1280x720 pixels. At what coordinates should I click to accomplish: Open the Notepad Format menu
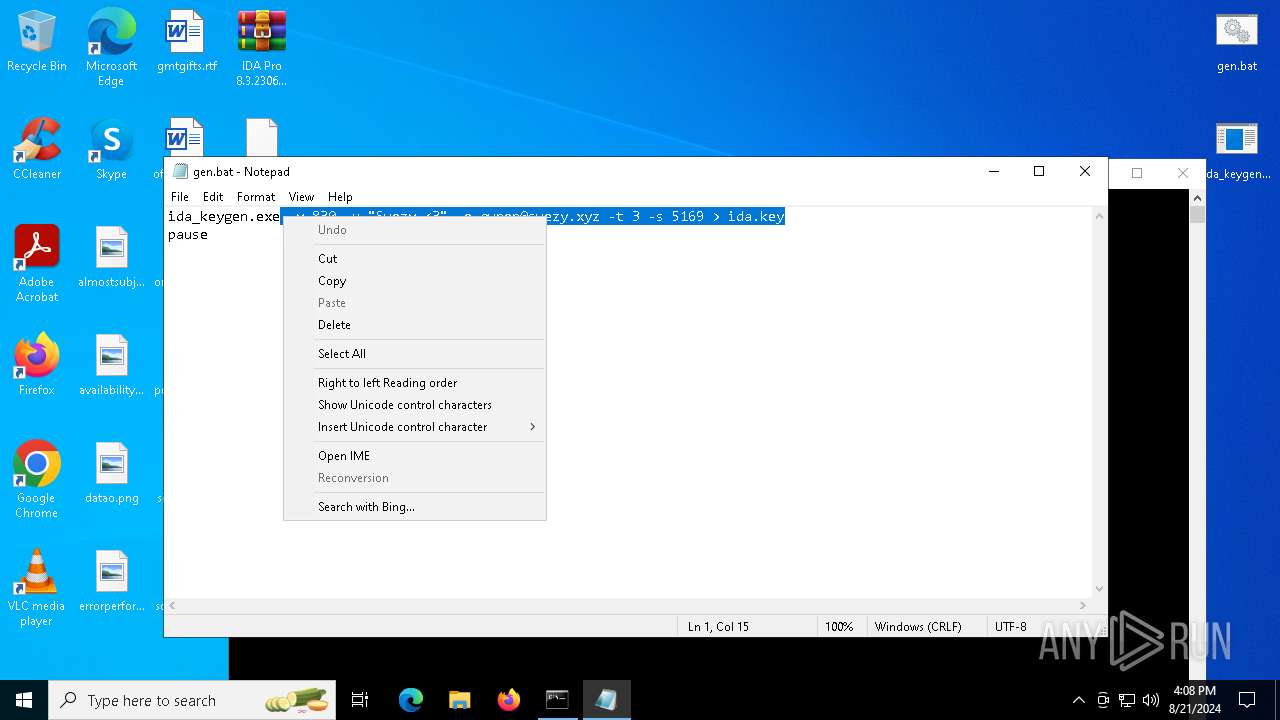[256, 197]
